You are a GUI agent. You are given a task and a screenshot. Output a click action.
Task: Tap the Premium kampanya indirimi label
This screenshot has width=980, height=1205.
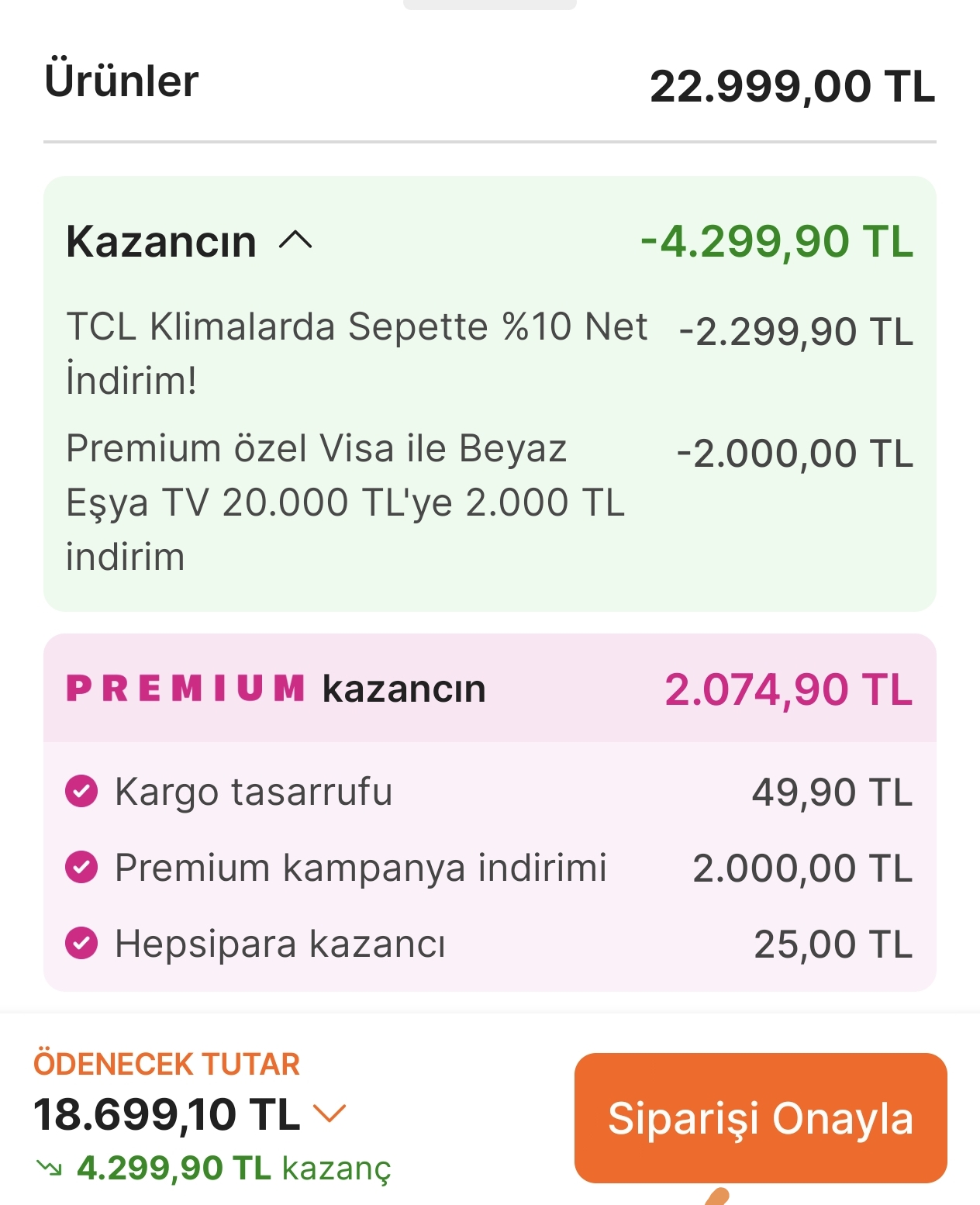361,868
